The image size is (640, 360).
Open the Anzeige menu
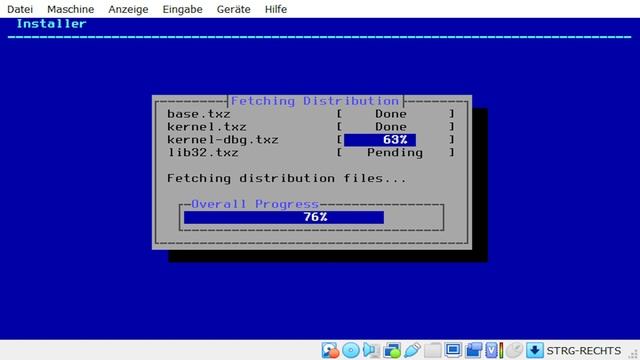[128, 9]
